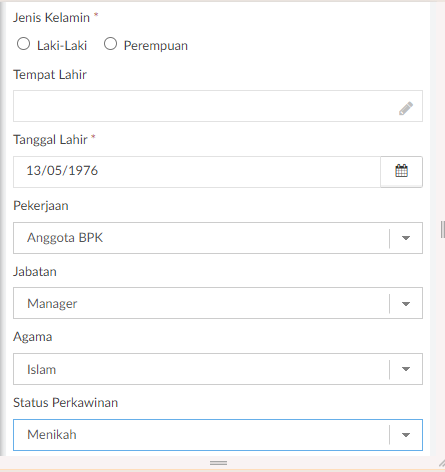Click the Tanggal Lahir date field
445x472 pixels.
pos(197,172)
